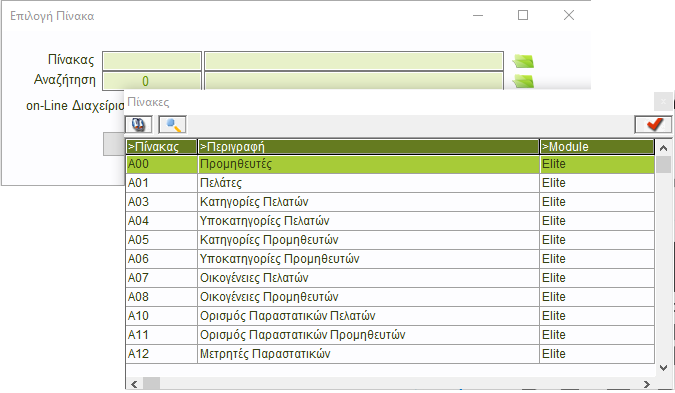Image resolution: width=675 pixels, height=393 pixels.
Task: Click the Πίνακας description input field
Action: coord(354,61)
